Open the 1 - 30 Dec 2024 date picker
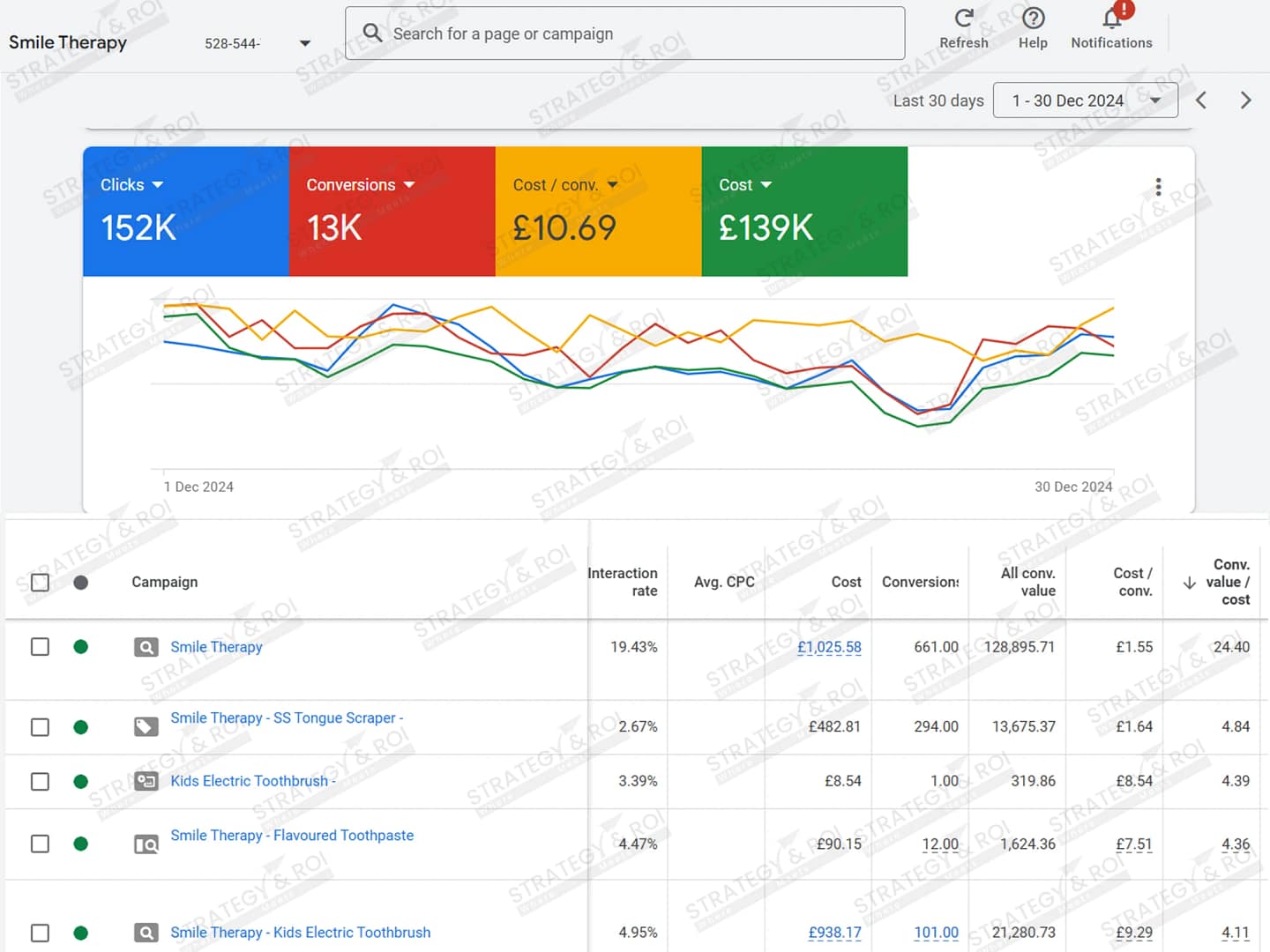This screenshot has height=952, width=1270. click(1085, 100)
